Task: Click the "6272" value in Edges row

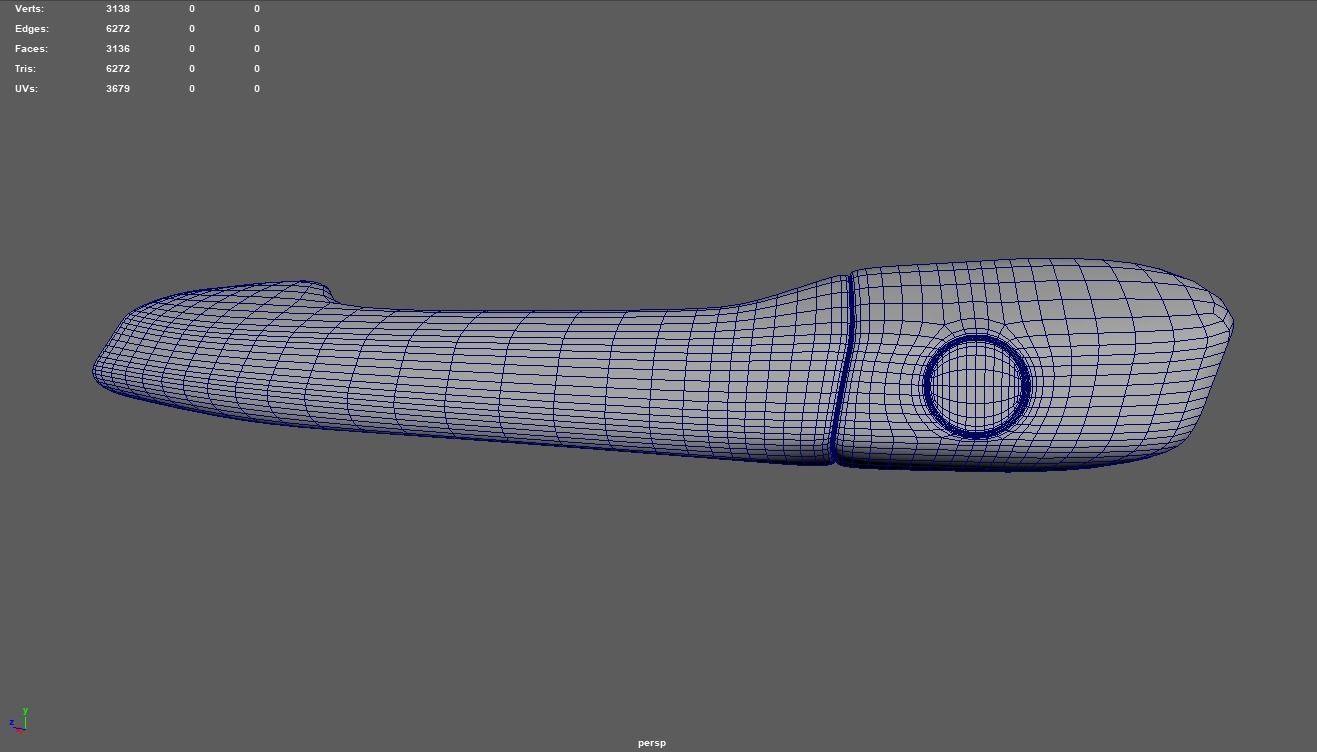Action: pyautogui.click(x=118, y=28)
